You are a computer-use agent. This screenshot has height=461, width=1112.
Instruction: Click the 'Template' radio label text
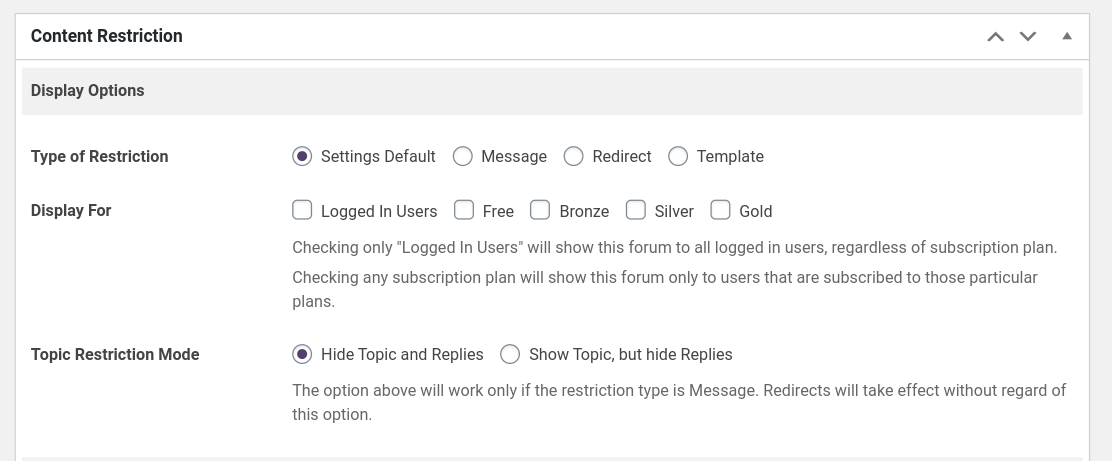pos(730,157)
